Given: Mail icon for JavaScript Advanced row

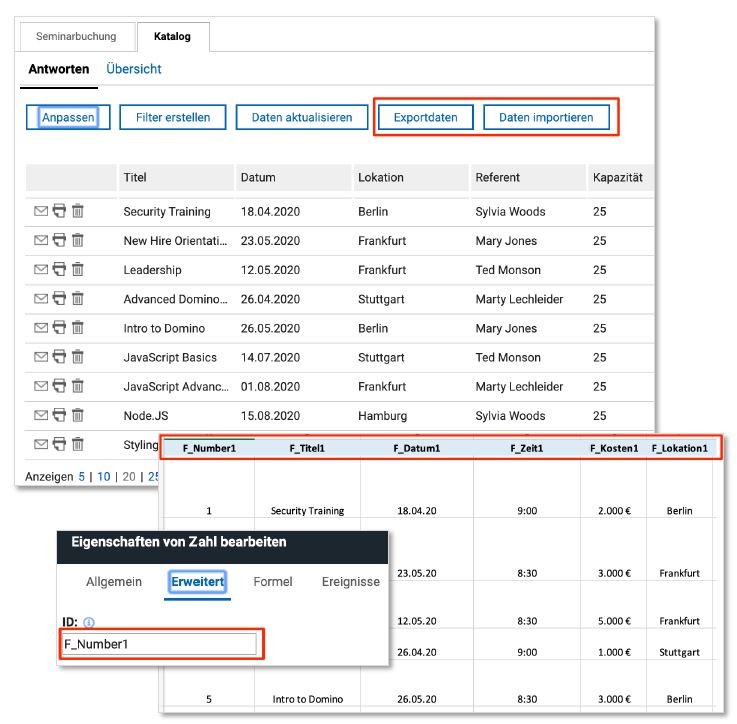Looking at the screenshot, I should (x=41, y=386).
